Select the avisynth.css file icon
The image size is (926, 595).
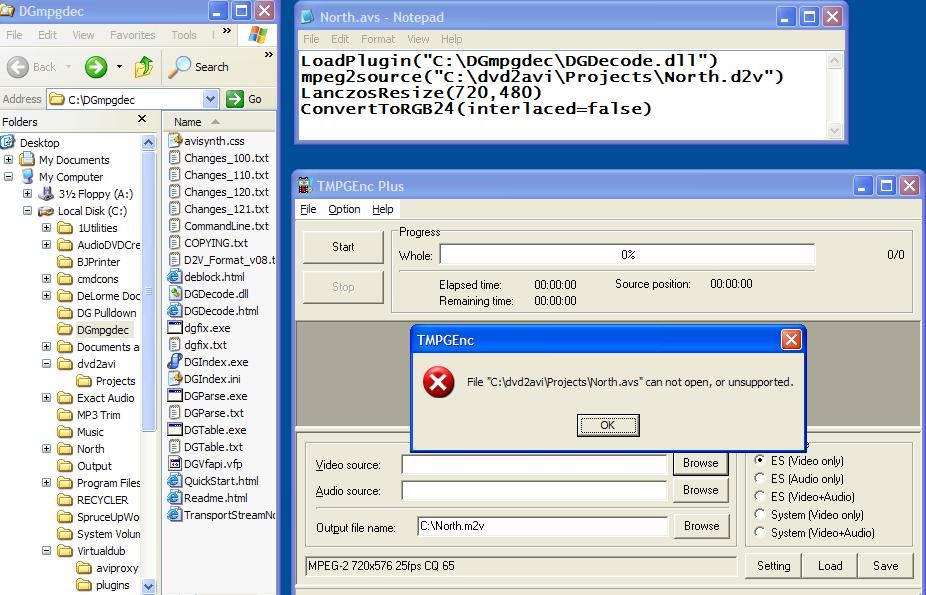[175, 140]
